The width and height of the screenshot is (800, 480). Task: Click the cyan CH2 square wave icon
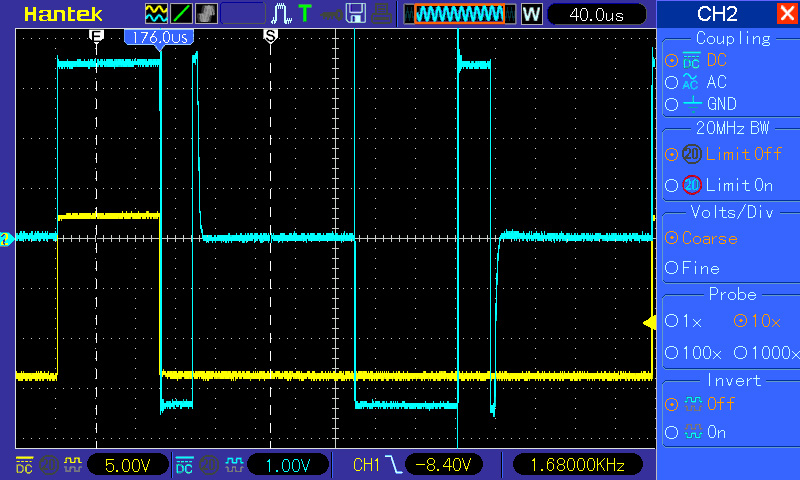[x=234, y=465]
